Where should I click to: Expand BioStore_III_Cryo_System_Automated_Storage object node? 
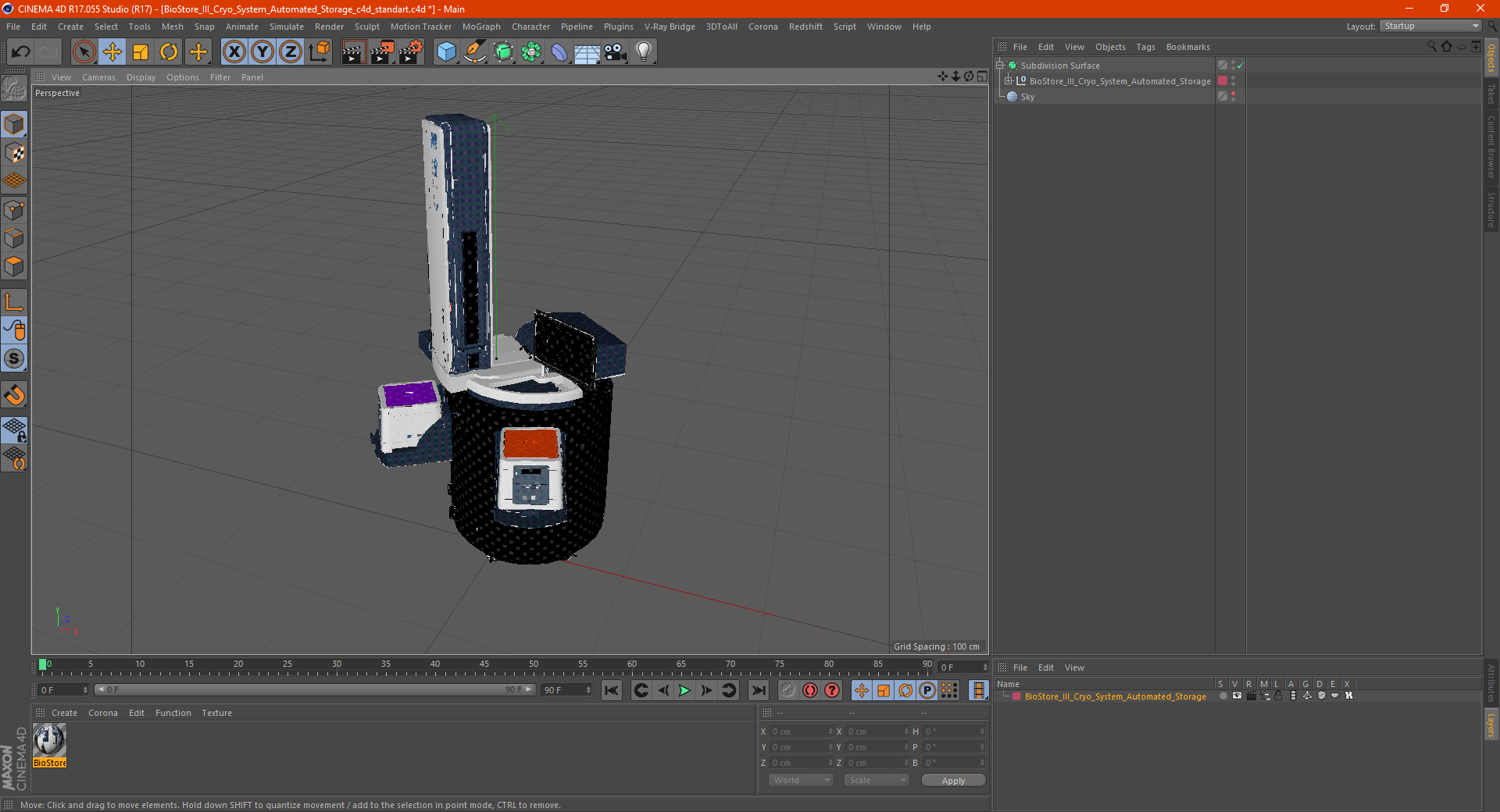1008,81
